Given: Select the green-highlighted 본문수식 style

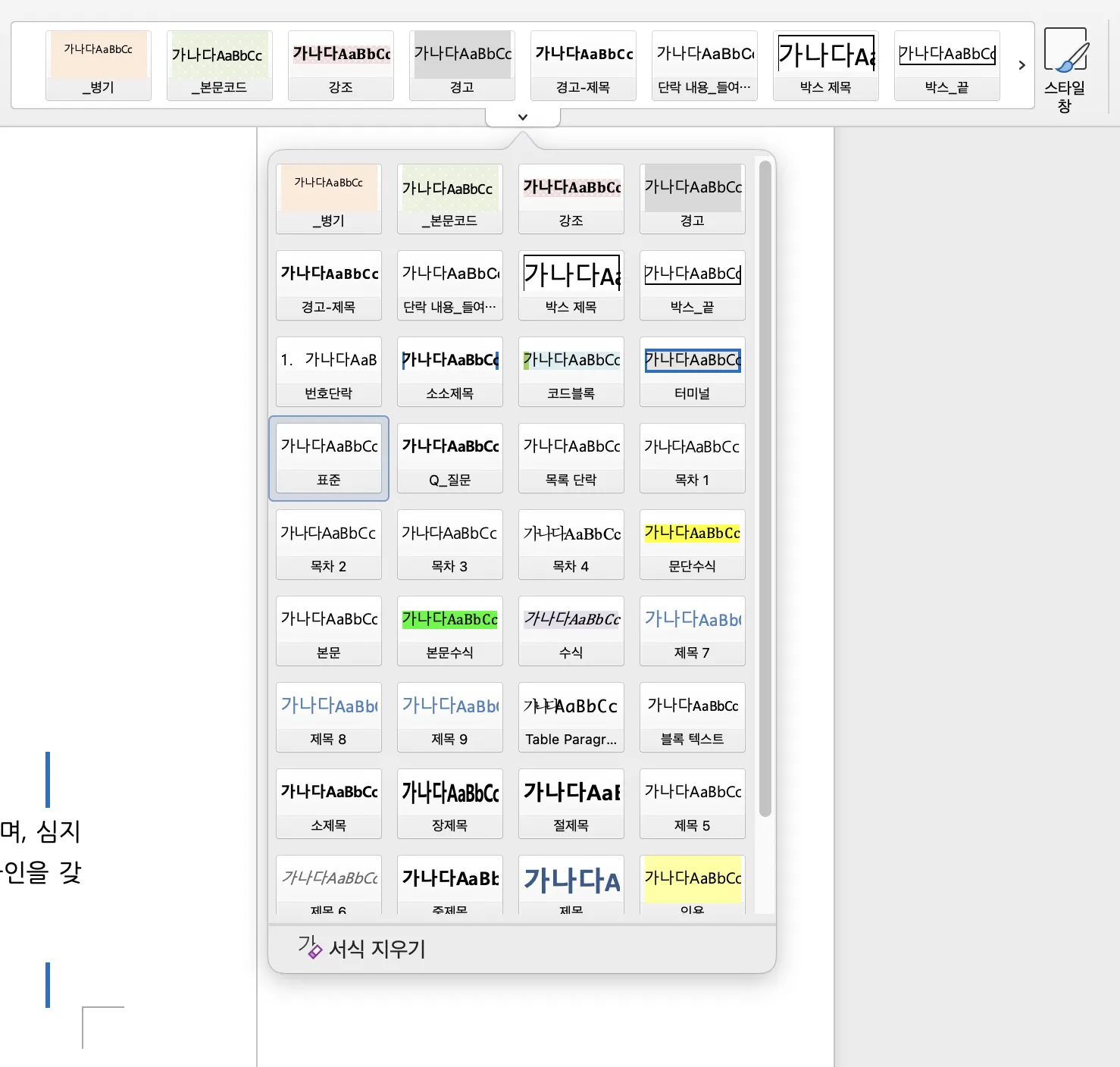Looking at the screenshot, I should click(x=450, y=631).
